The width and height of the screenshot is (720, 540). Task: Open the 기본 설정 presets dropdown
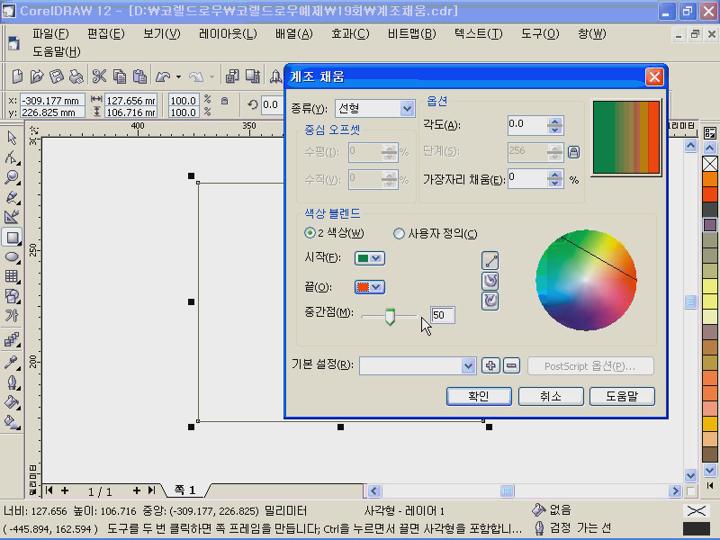[468, 366]
